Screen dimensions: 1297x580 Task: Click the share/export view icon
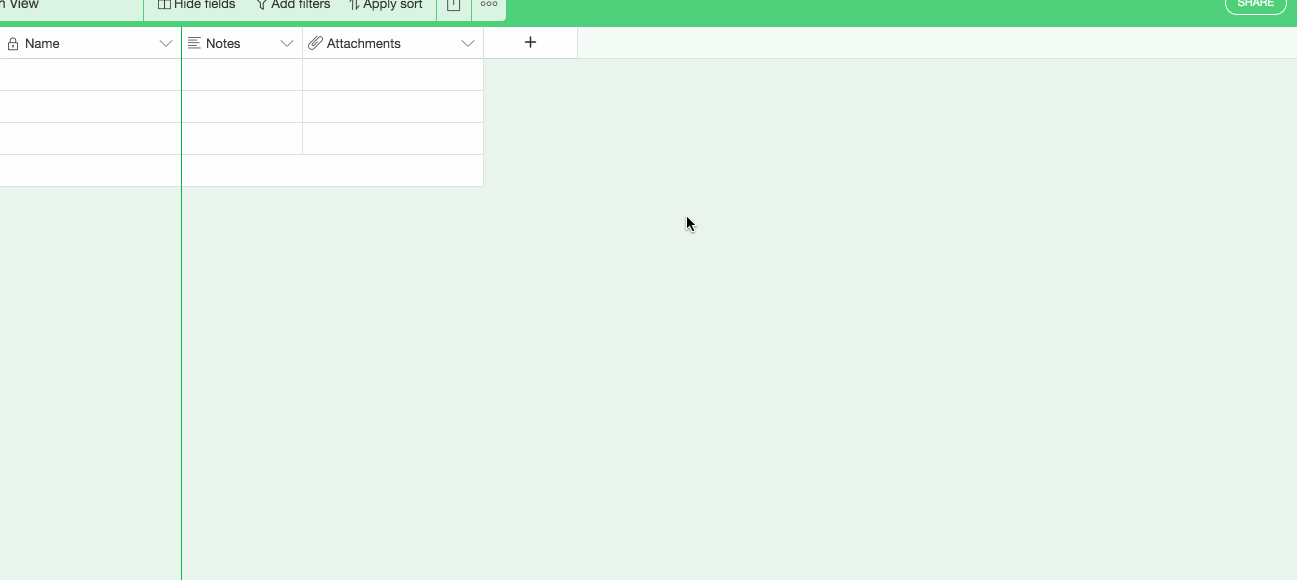pos(453,5)
